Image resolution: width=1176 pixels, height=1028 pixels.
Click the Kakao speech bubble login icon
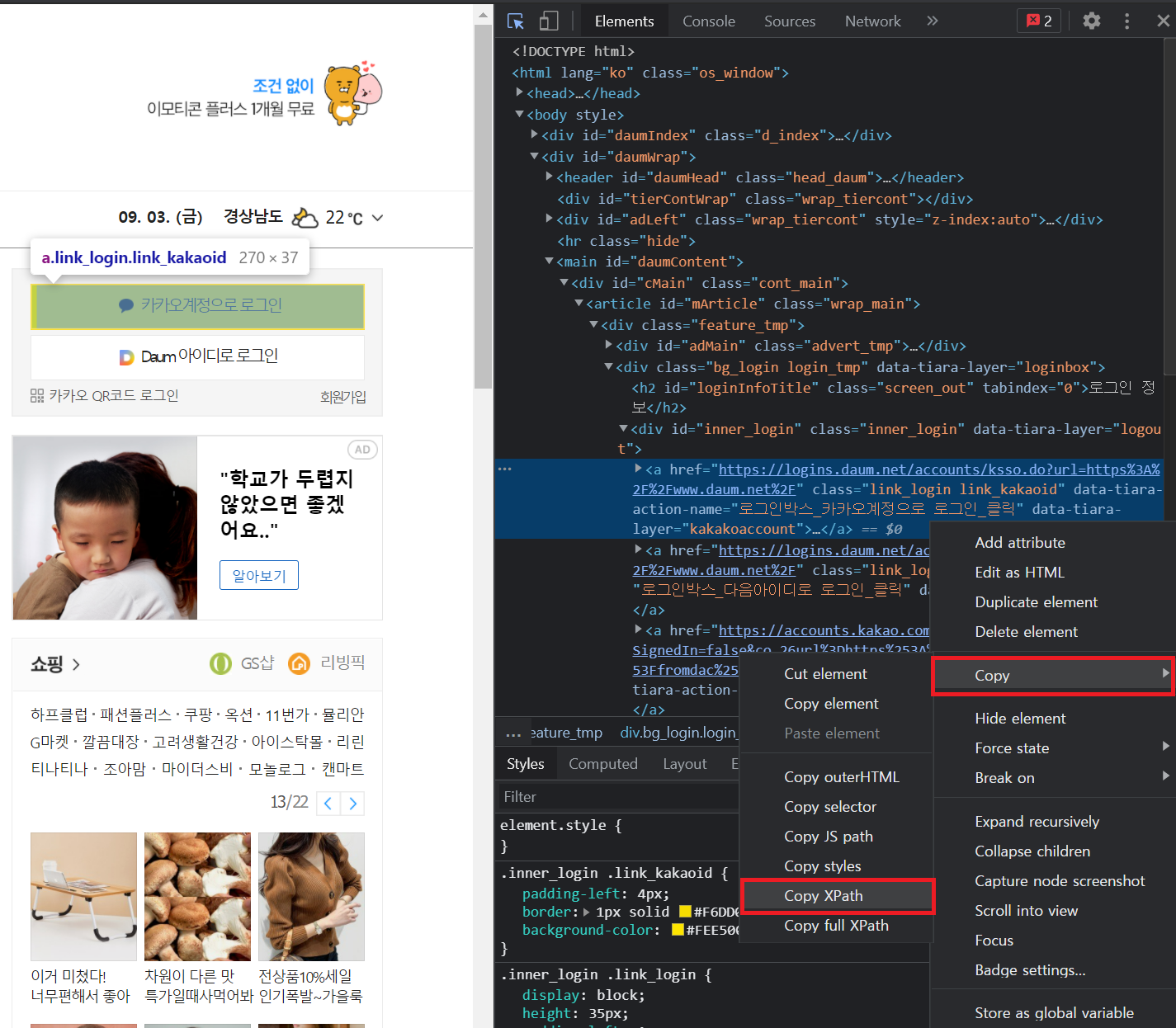pyautogui.click(x=125, y=305)
